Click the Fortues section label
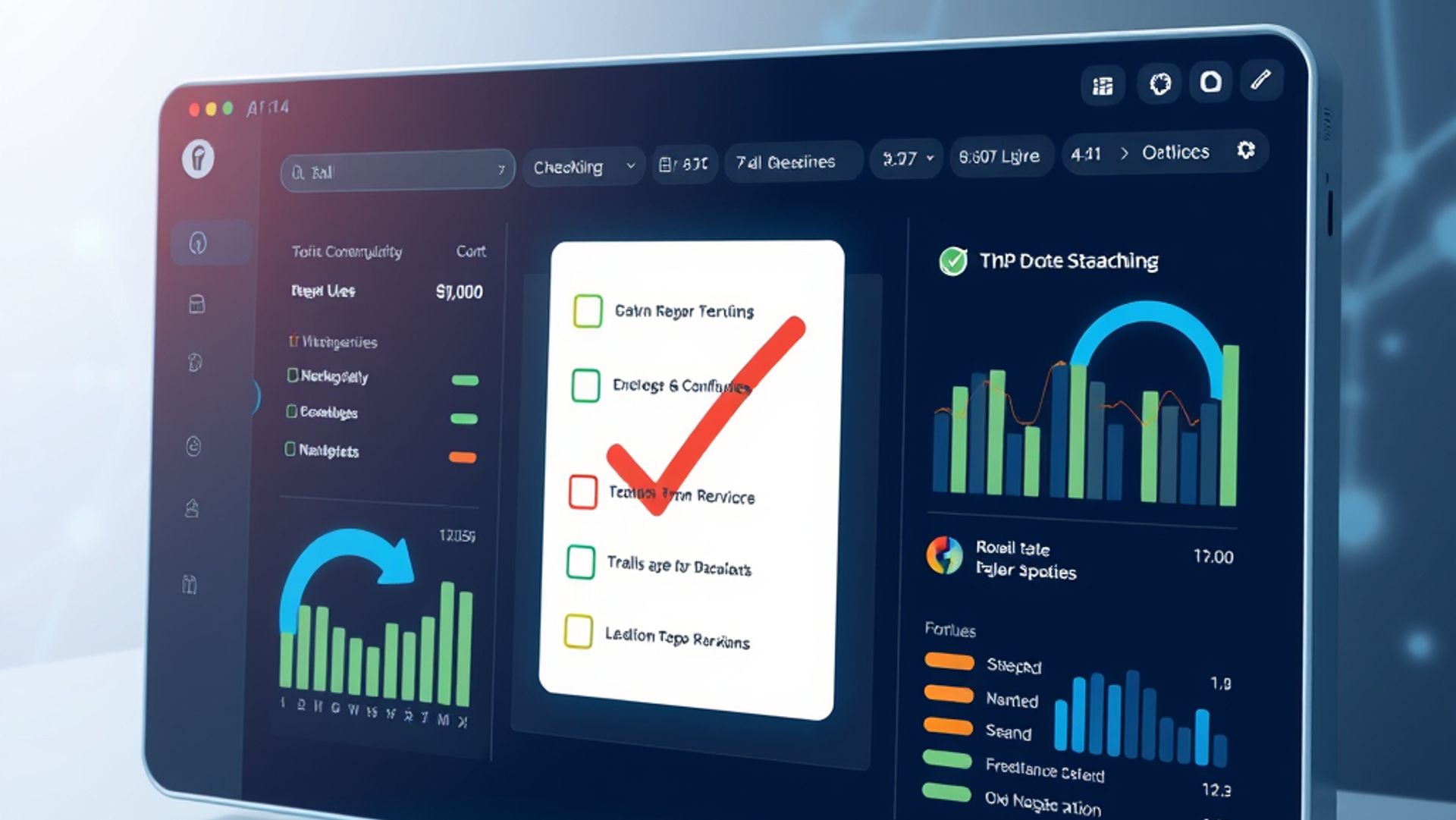 point(950,630)
